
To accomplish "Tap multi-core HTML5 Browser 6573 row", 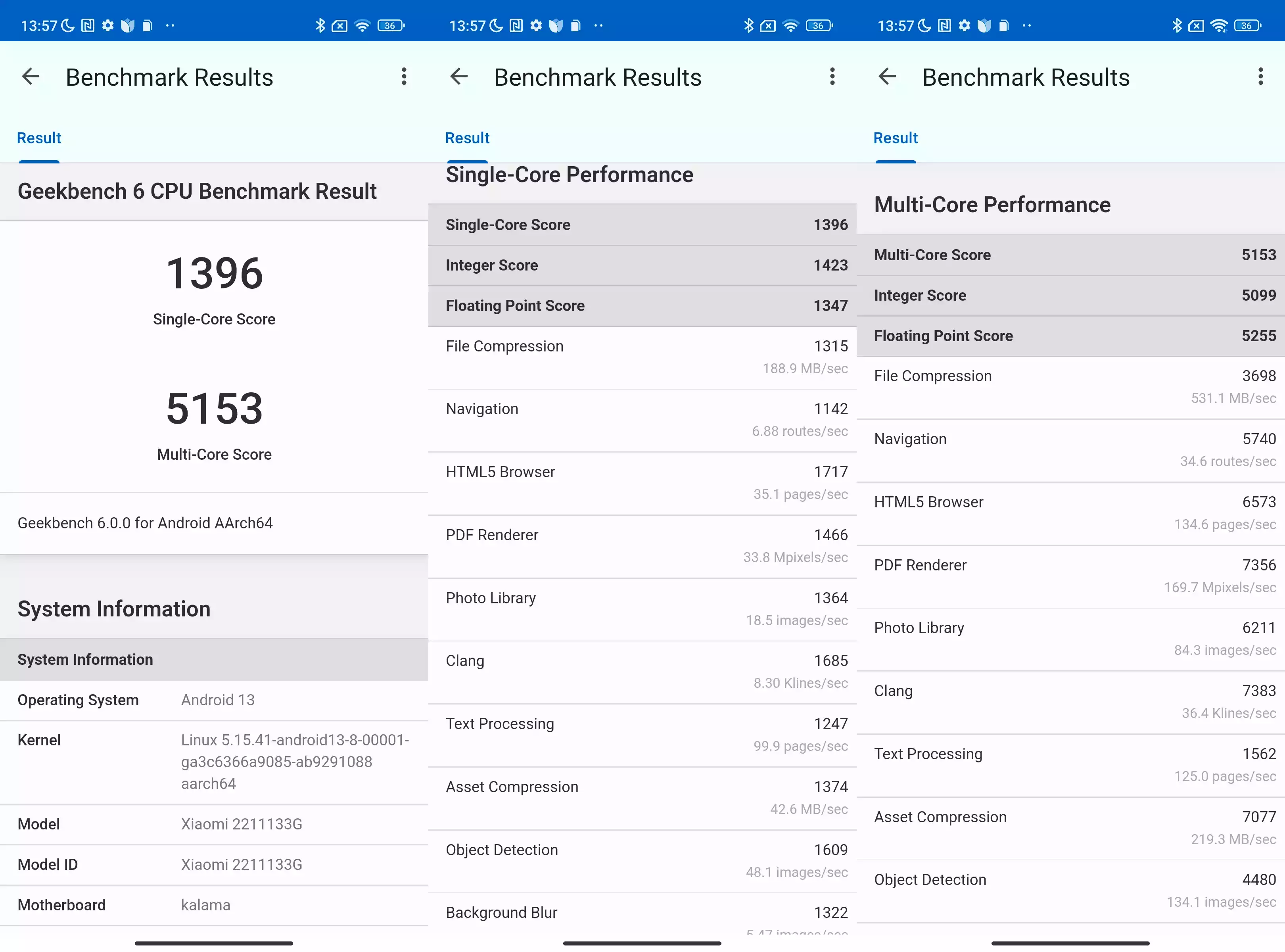I will tap(1071, 514).
